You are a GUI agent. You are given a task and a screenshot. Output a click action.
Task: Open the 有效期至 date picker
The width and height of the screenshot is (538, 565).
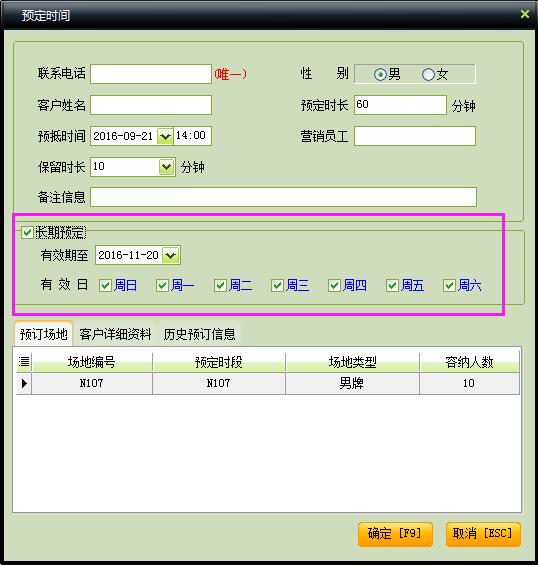pyautogui.click(x=170, y=255)
